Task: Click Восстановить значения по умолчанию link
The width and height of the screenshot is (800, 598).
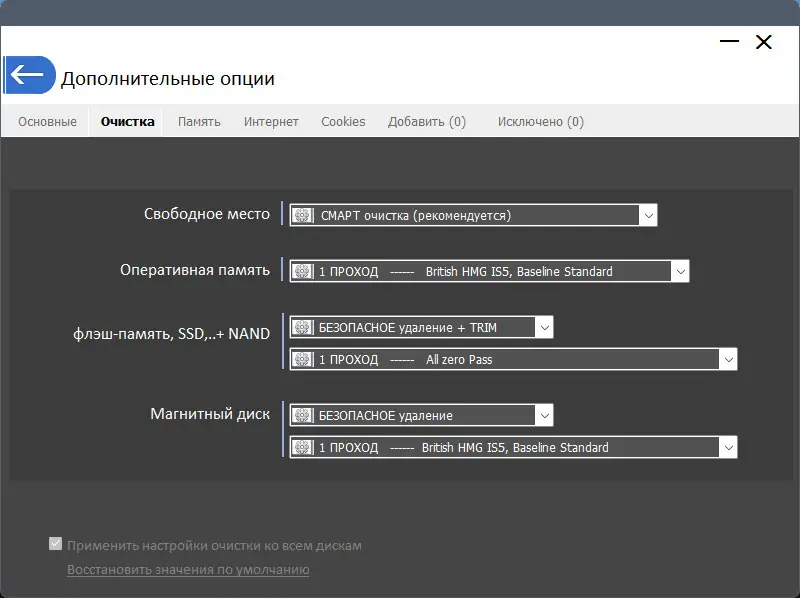Action: [188, 570]
